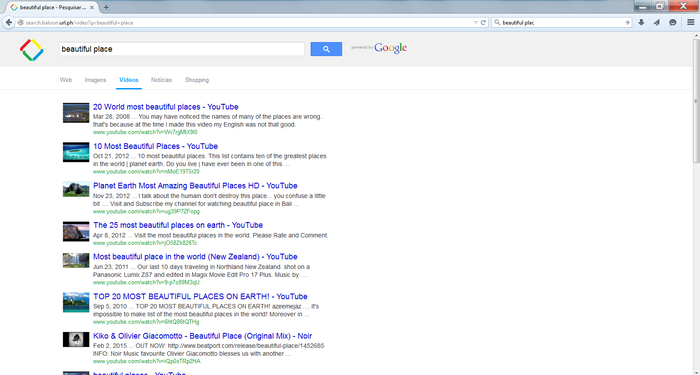Click the green URL under TOP 20 result
The height and width of the screenshot is (375, 700).
pyautogui.click(x=146, y=321)
